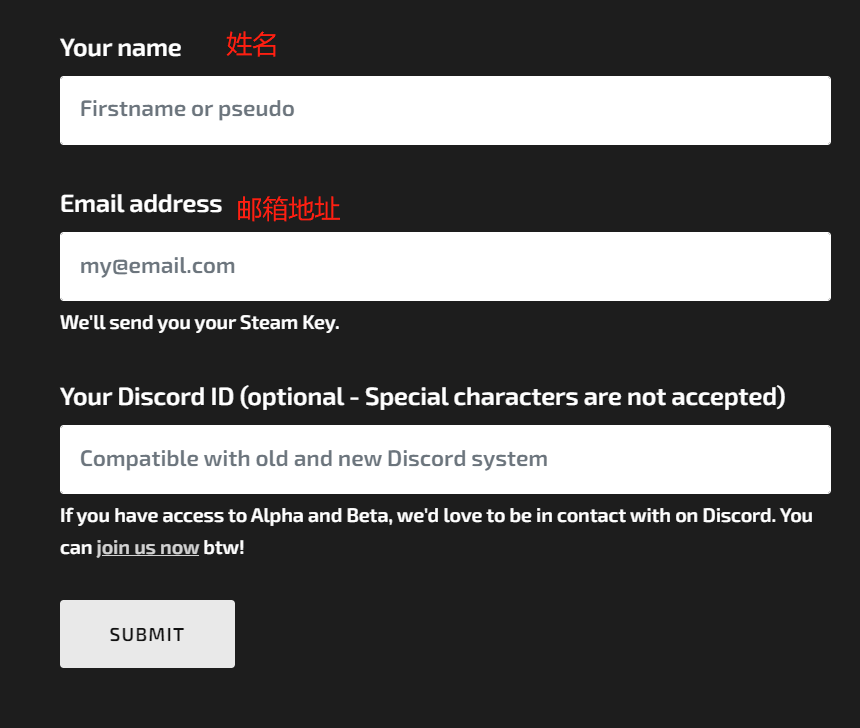Click the "Your Discord ID" label text
This screenshot has height=728, width=860.
147,397
